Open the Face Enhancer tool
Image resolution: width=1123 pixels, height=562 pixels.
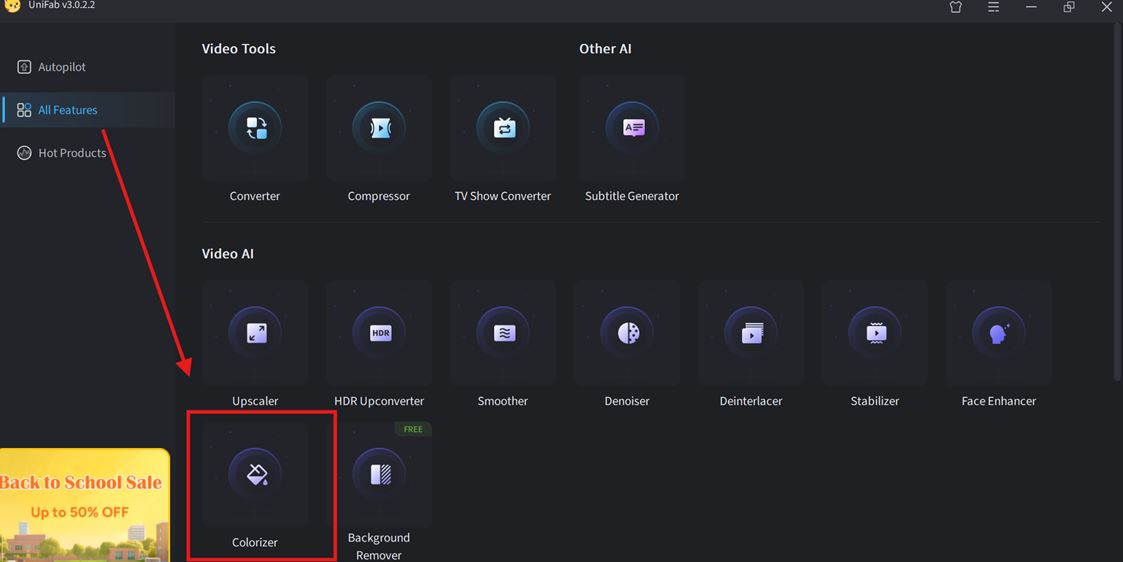(x=998, y=334)
